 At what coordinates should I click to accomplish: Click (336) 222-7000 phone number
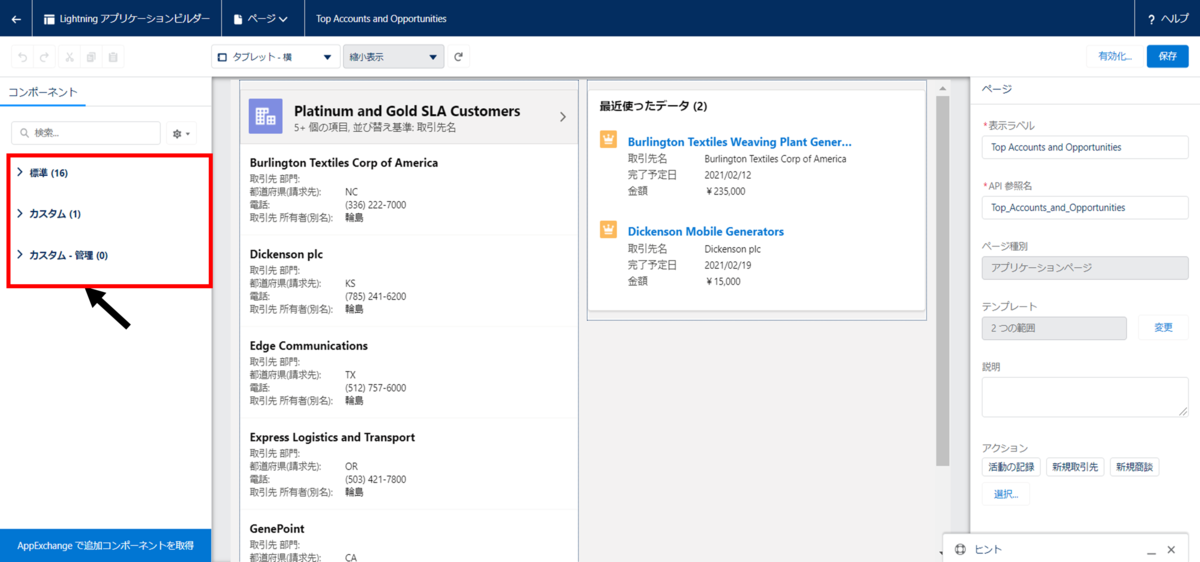pos(375,205)
